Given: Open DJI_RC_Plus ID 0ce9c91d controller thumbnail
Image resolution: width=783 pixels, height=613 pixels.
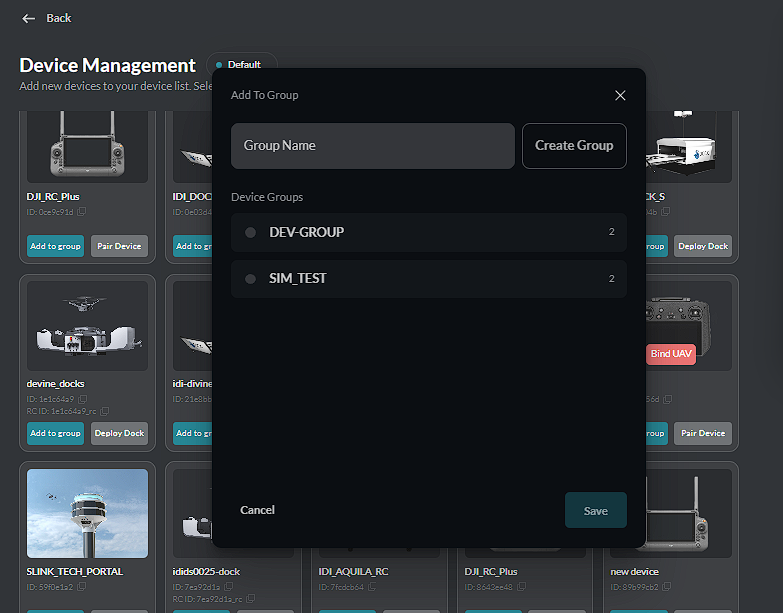Looking at the screenshot, I should (87, 147).
